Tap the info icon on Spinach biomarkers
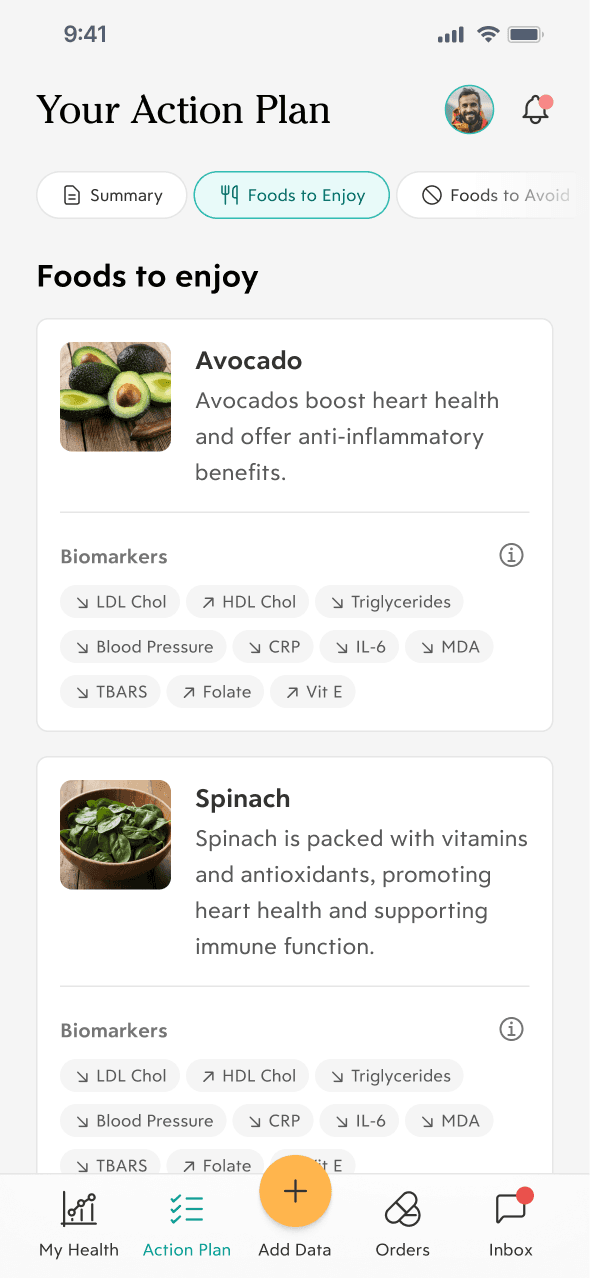Viewport: 590px width, 1278px height. click(511, 1028)
